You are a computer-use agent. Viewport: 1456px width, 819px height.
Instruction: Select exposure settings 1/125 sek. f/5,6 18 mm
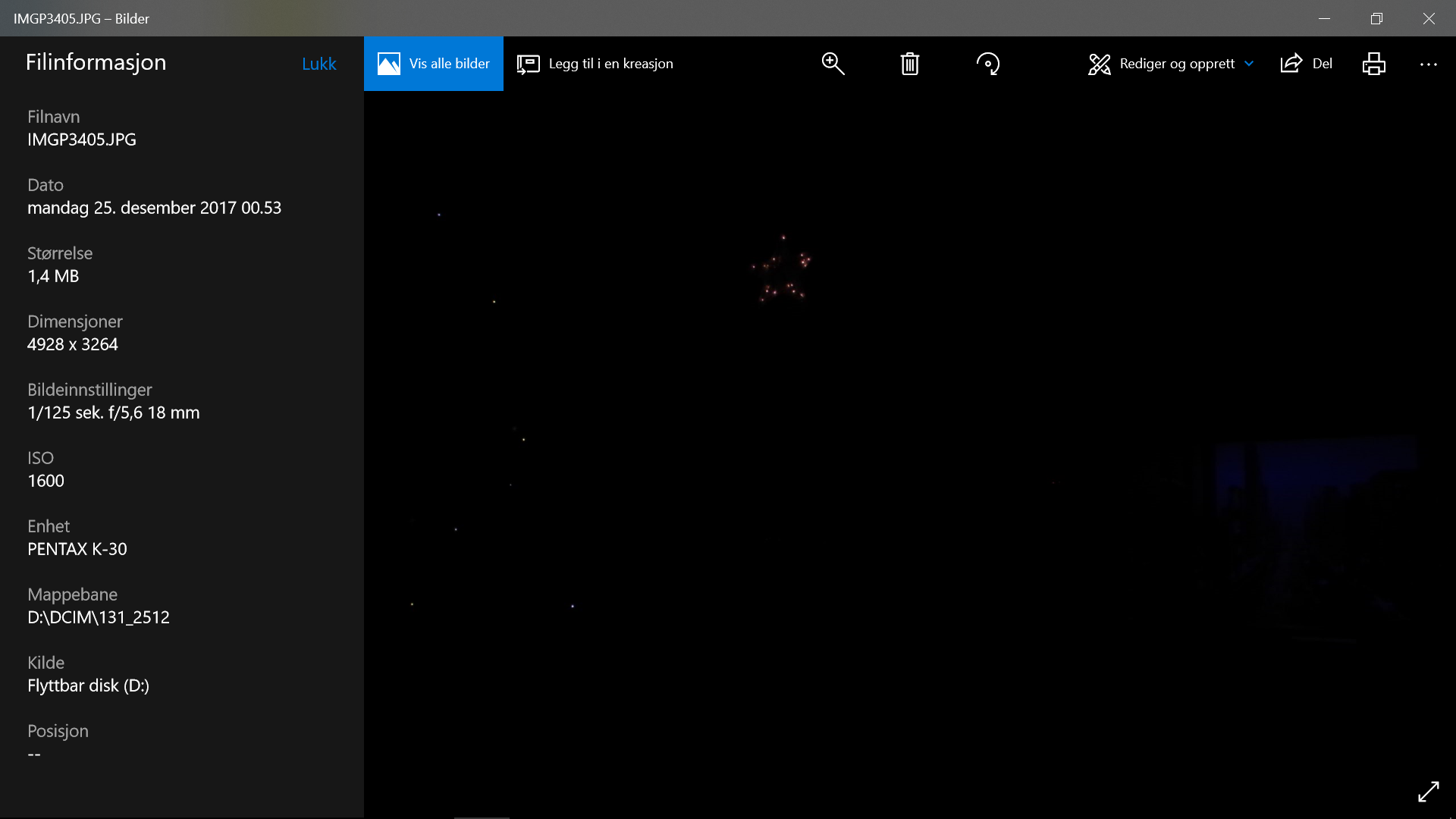(114, 413)
